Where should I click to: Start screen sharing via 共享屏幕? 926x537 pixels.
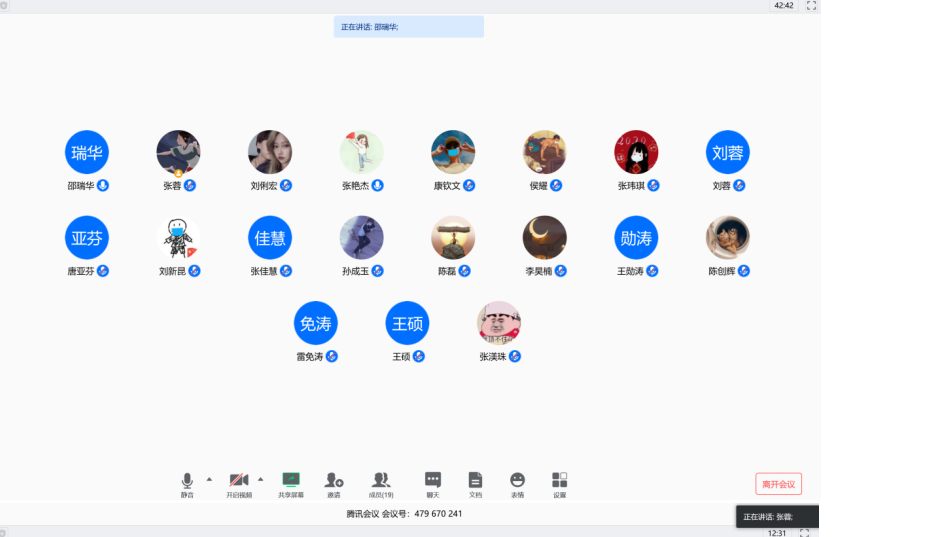(x=291, y=481)
